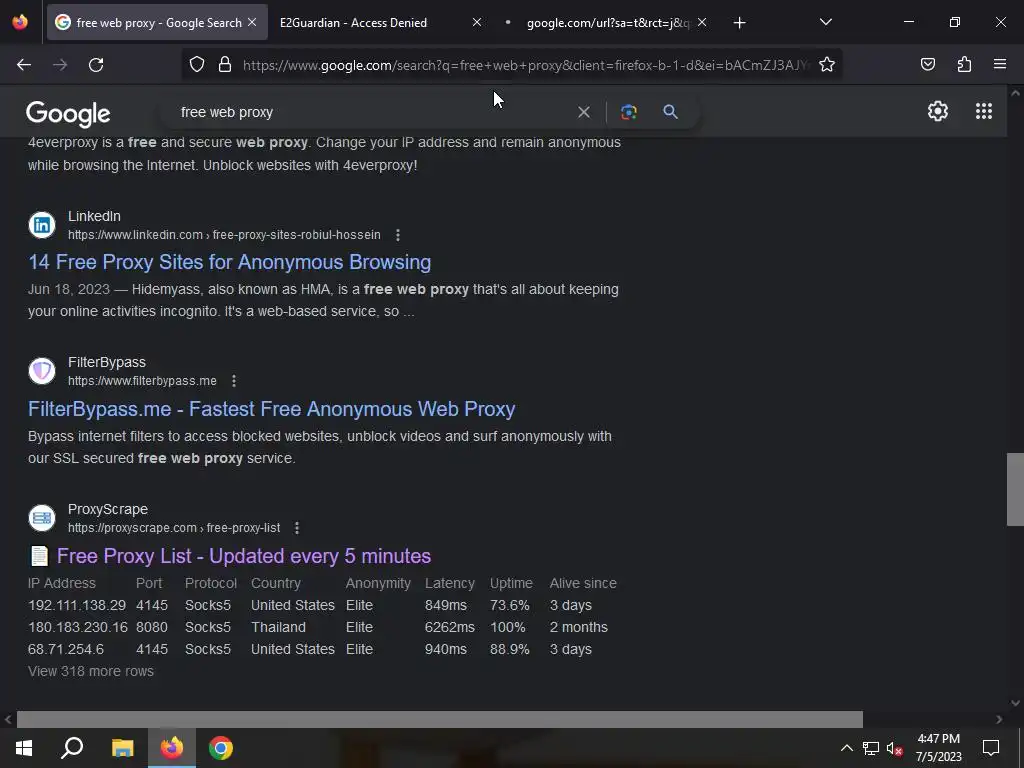Image resolution: width=1024 pixels, height=768 pixels.
Task: Switch to the google.com/url tab
Action: coord(607,23)
